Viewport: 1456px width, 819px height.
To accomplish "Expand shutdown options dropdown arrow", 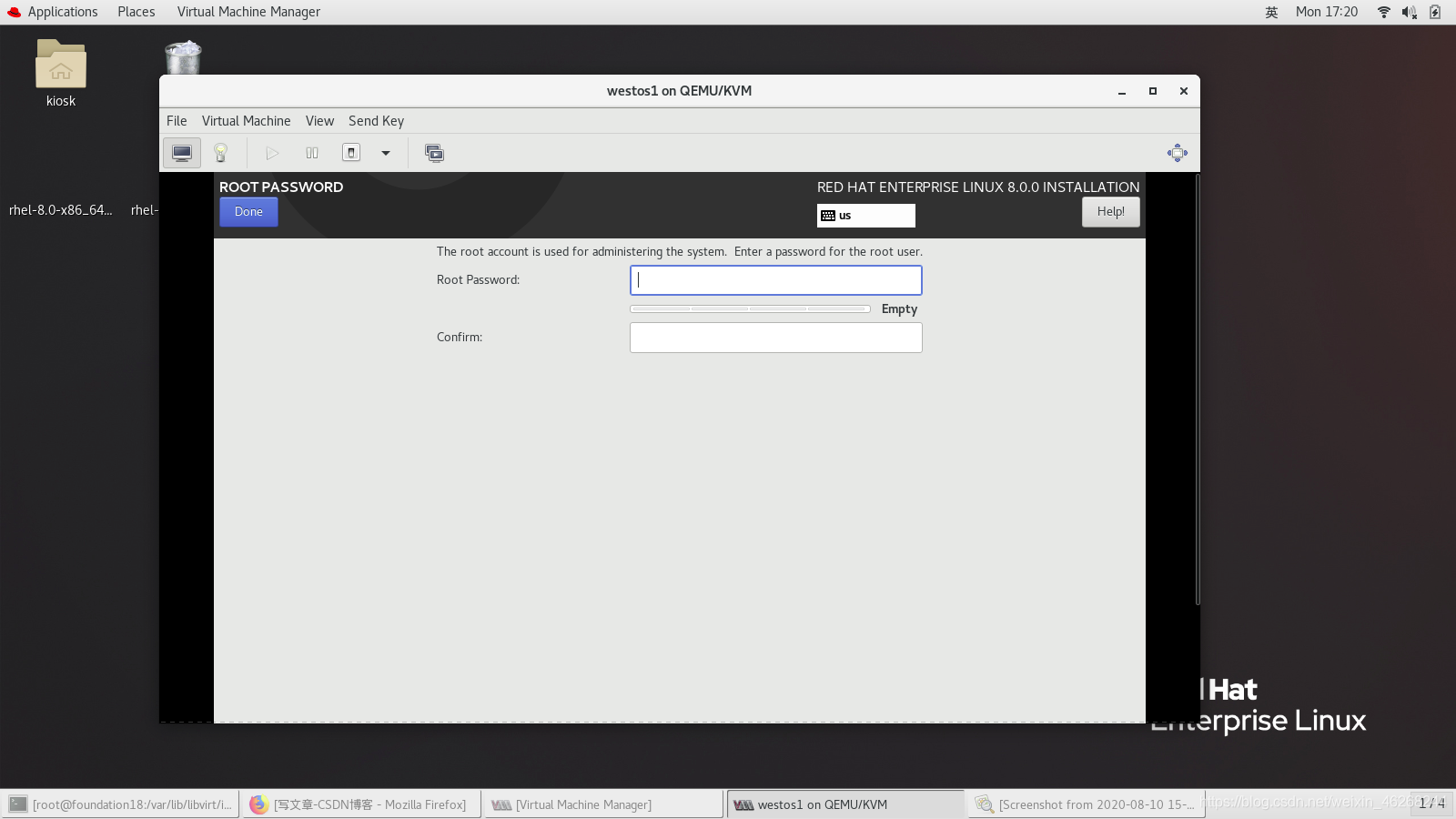I will coord(386,153).
